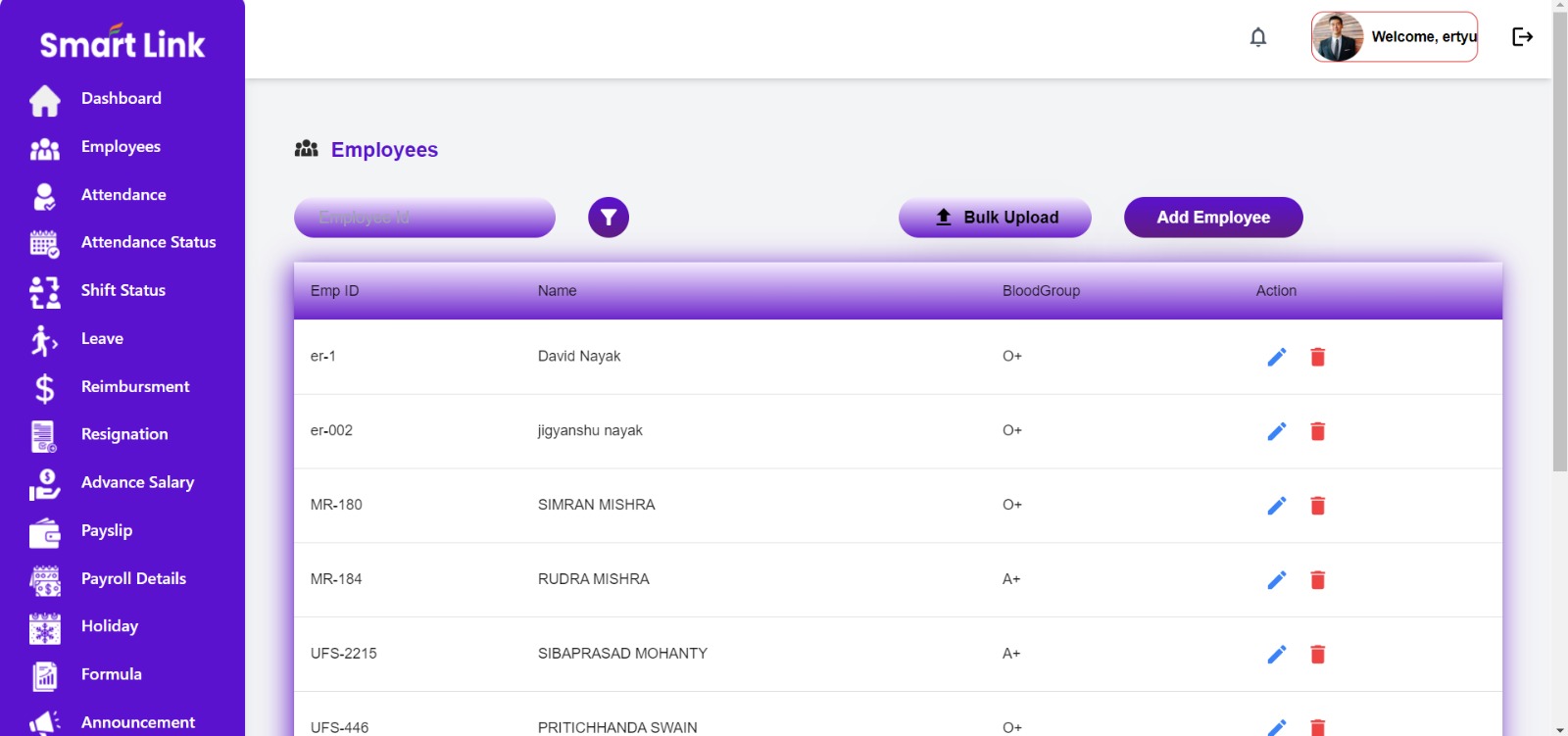1568x736 pixels.
Task: Click the Dashboard home icon in sidebar
Action: pos(45,100)
